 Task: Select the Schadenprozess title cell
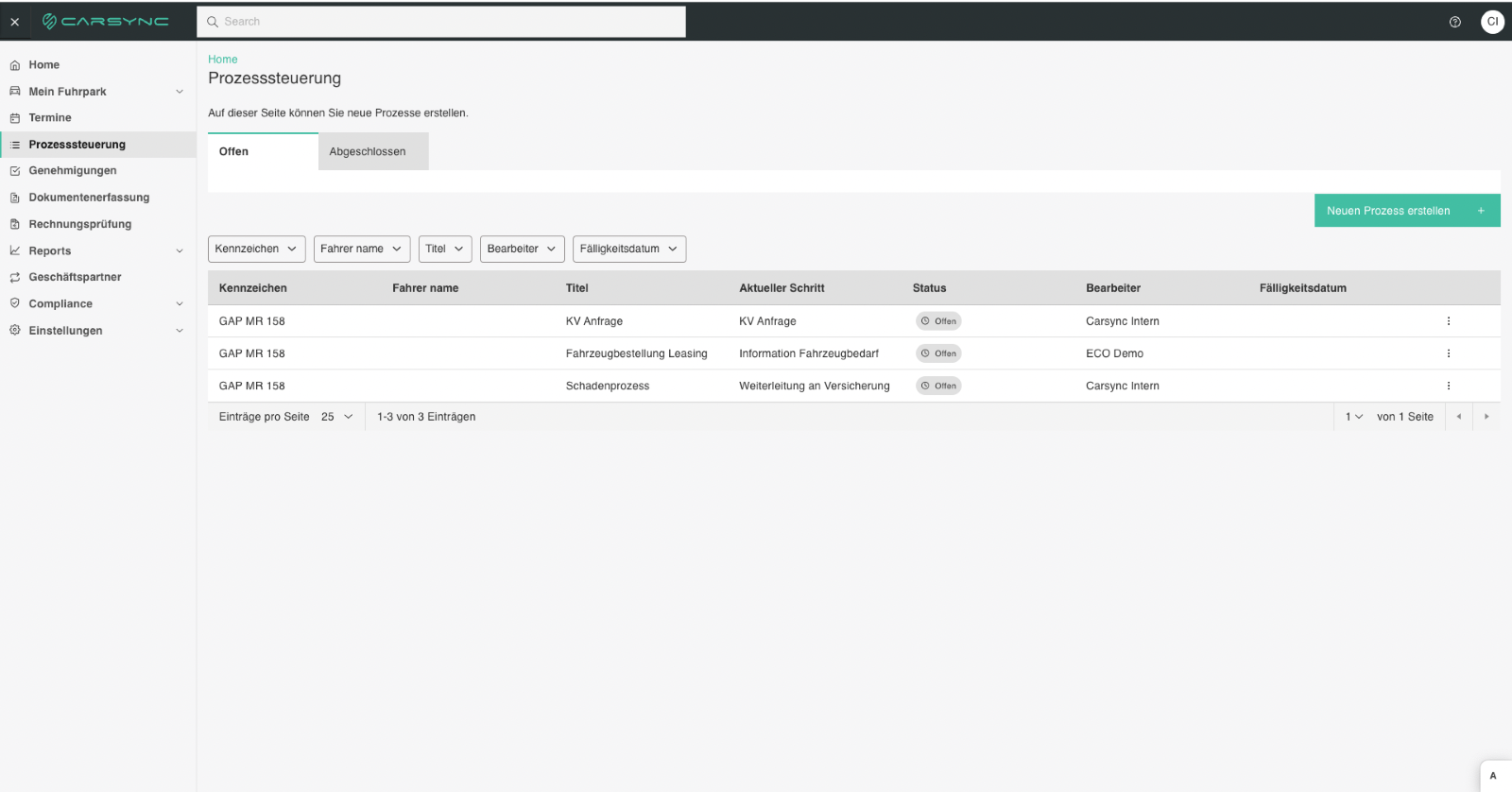click(608, 386)
